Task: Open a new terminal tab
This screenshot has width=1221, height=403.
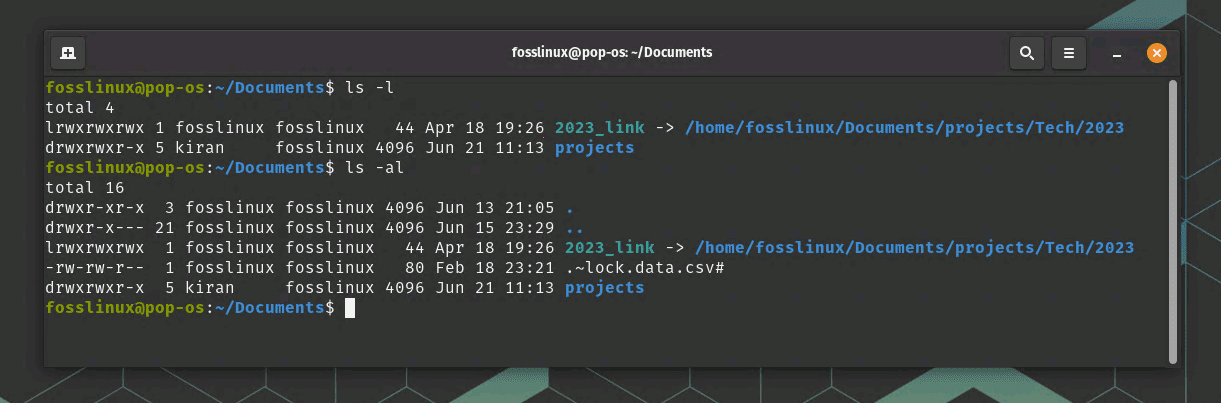Action: tap(68, 52)
